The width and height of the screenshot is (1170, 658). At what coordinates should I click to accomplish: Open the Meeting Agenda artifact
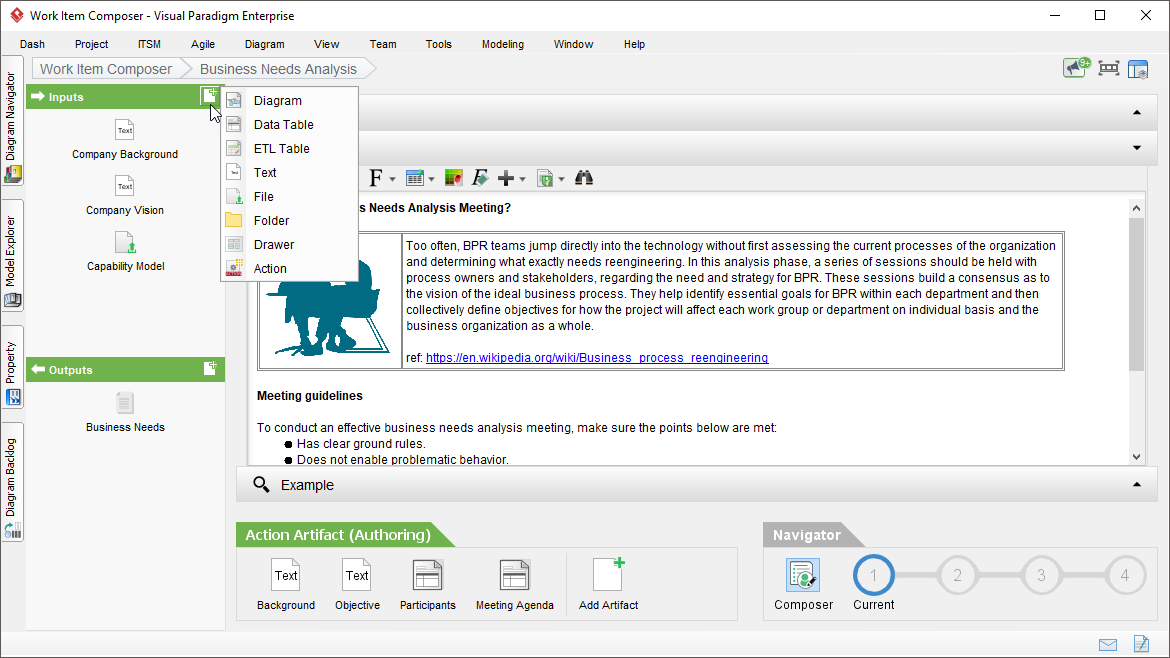click(x=515, y=585)
